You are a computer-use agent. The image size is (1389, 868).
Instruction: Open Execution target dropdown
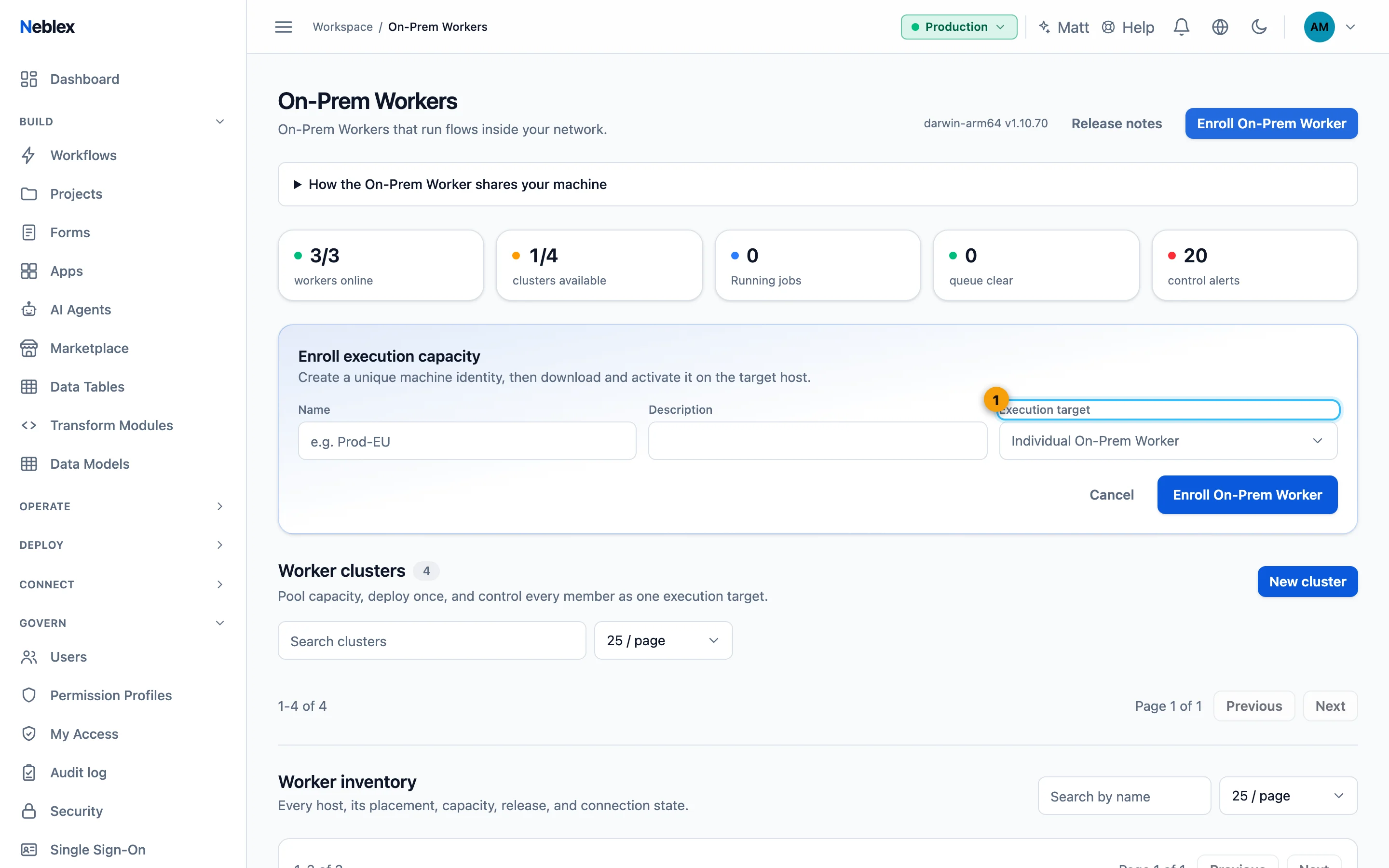tap(1168, 441)
